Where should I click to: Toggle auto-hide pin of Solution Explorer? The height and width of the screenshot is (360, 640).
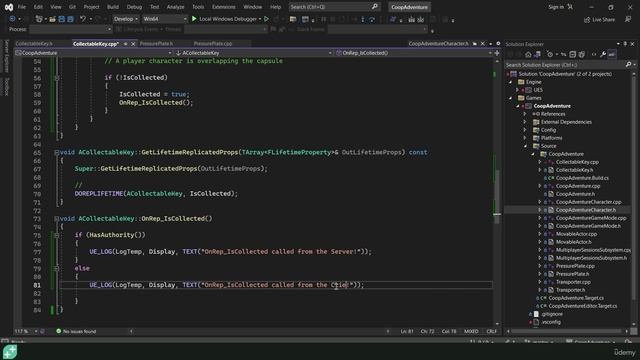(x=625, y=44)
